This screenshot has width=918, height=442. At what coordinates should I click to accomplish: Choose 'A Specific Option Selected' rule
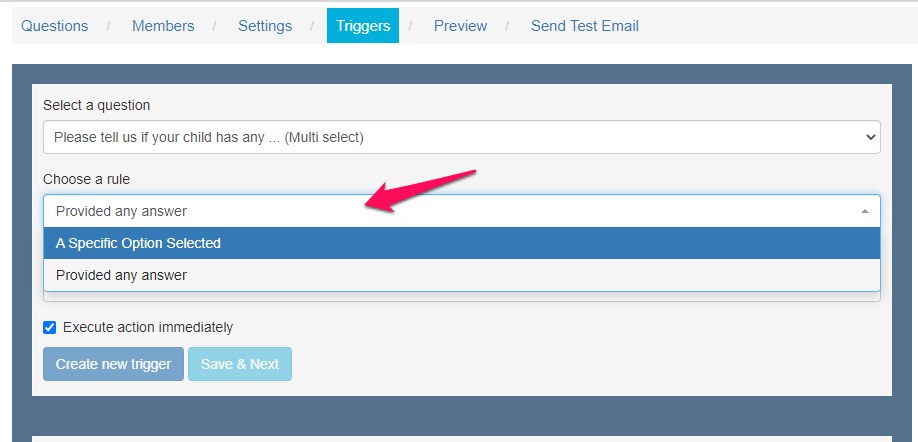click(461, 243)
